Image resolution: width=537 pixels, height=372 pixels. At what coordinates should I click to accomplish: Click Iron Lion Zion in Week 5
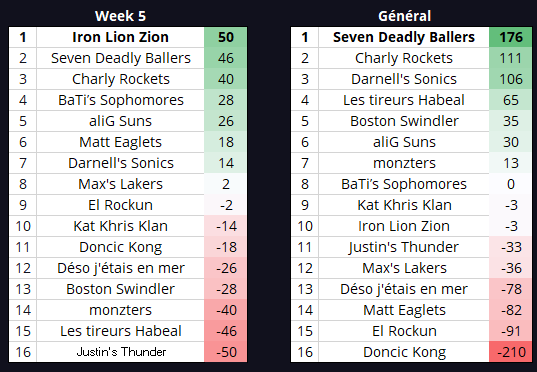pos(120,37)
